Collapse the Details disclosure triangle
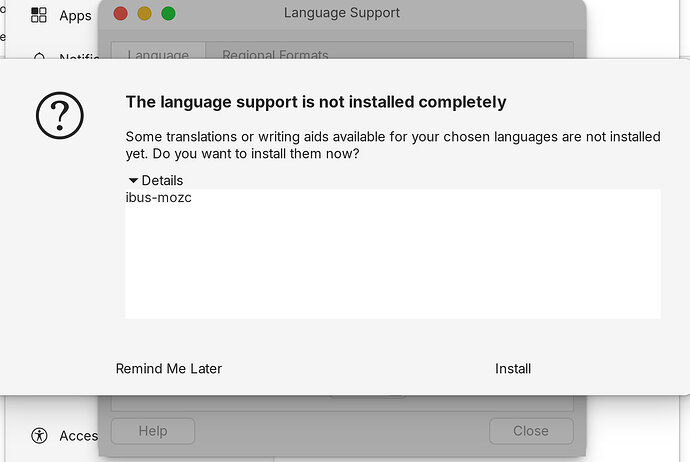Viewport: 690px width, 462px height. tap(133, 181)
